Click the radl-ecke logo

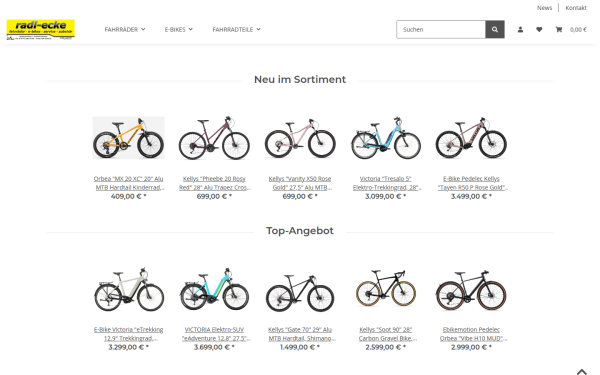point(41,29)
